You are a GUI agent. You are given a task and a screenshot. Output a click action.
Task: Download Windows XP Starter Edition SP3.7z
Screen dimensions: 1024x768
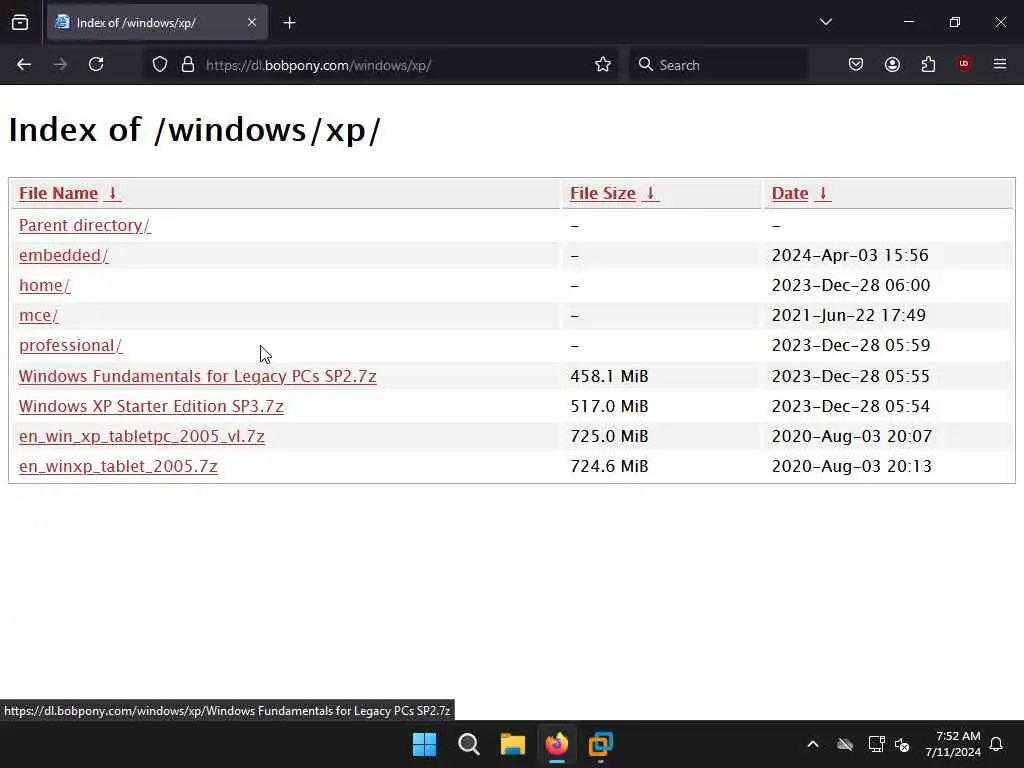pyautogui.click(x=151, y=406)
